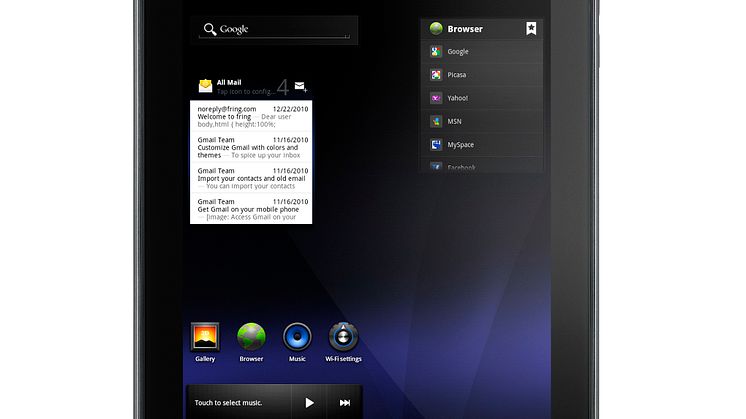This screenshot has height=419, width=746.
Task: Tap the Browser widget title
Action: coord(465,29)
